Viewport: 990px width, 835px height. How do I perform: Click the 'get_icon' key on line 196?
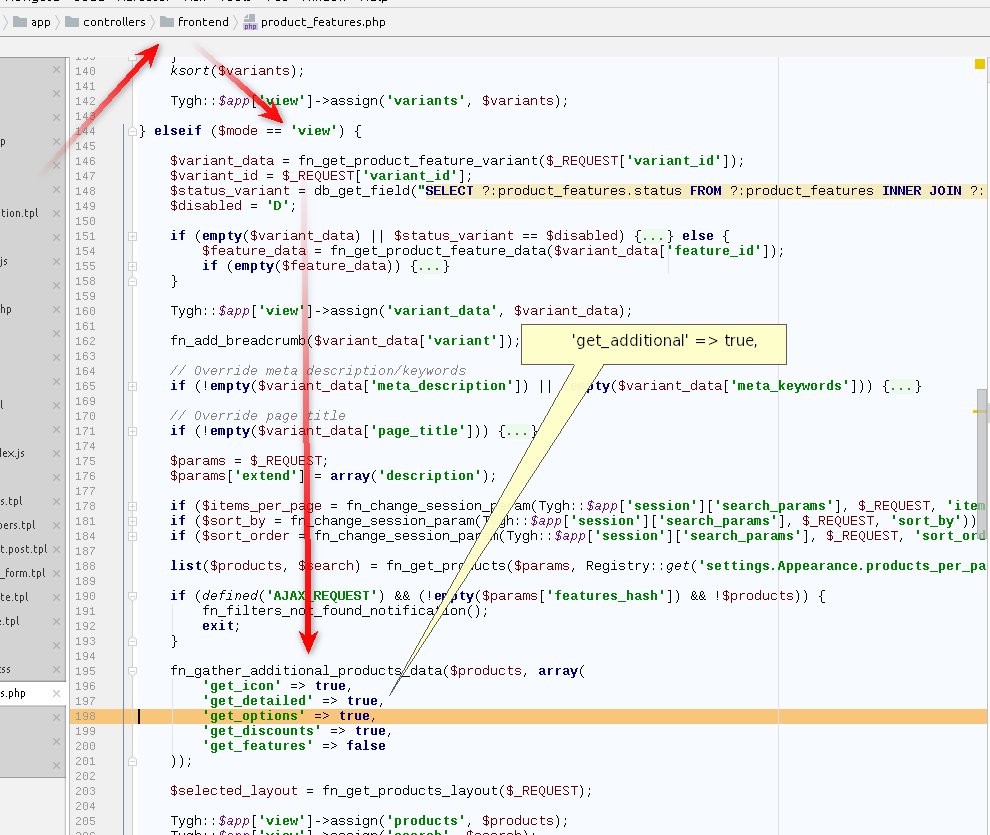pos(242,686)
